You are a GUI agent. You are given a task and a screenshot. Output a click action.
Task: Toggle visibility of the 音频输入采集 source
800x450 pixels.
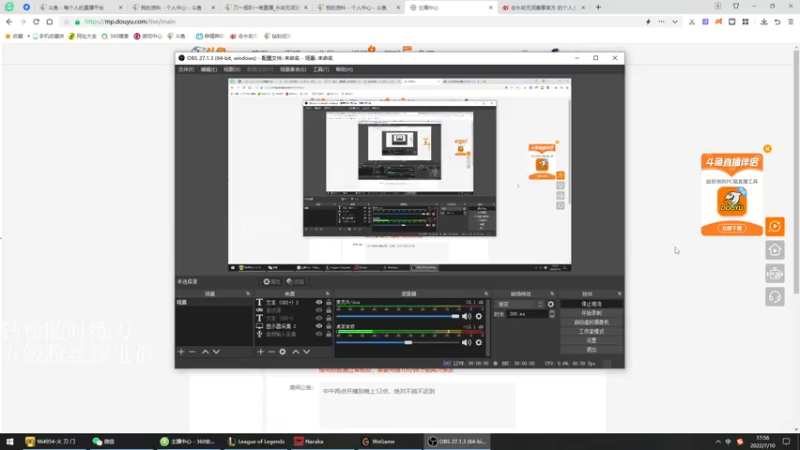[319, 334]
